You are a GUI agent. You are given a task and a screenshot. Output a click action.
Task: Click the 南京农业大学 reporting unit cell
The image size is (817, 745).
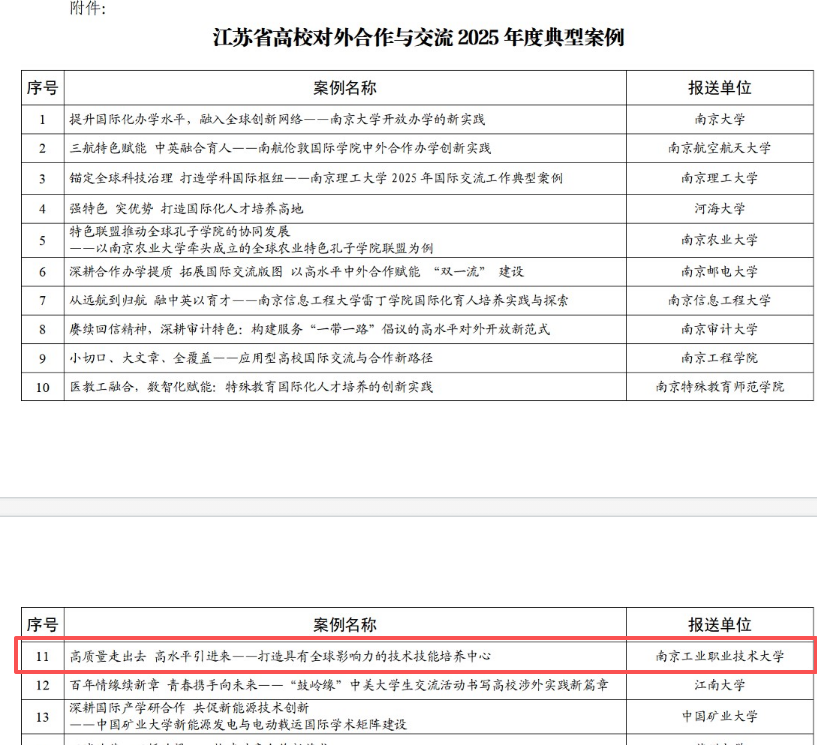[719, 240]
